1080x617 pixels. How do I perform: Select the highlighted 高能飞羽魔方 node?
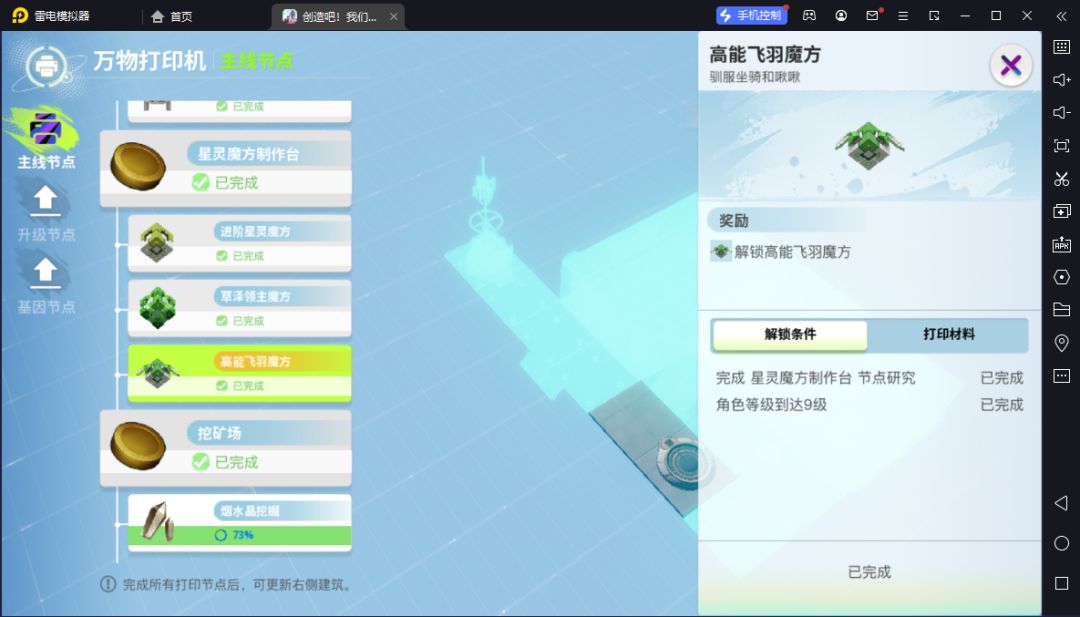pos(240,373)
